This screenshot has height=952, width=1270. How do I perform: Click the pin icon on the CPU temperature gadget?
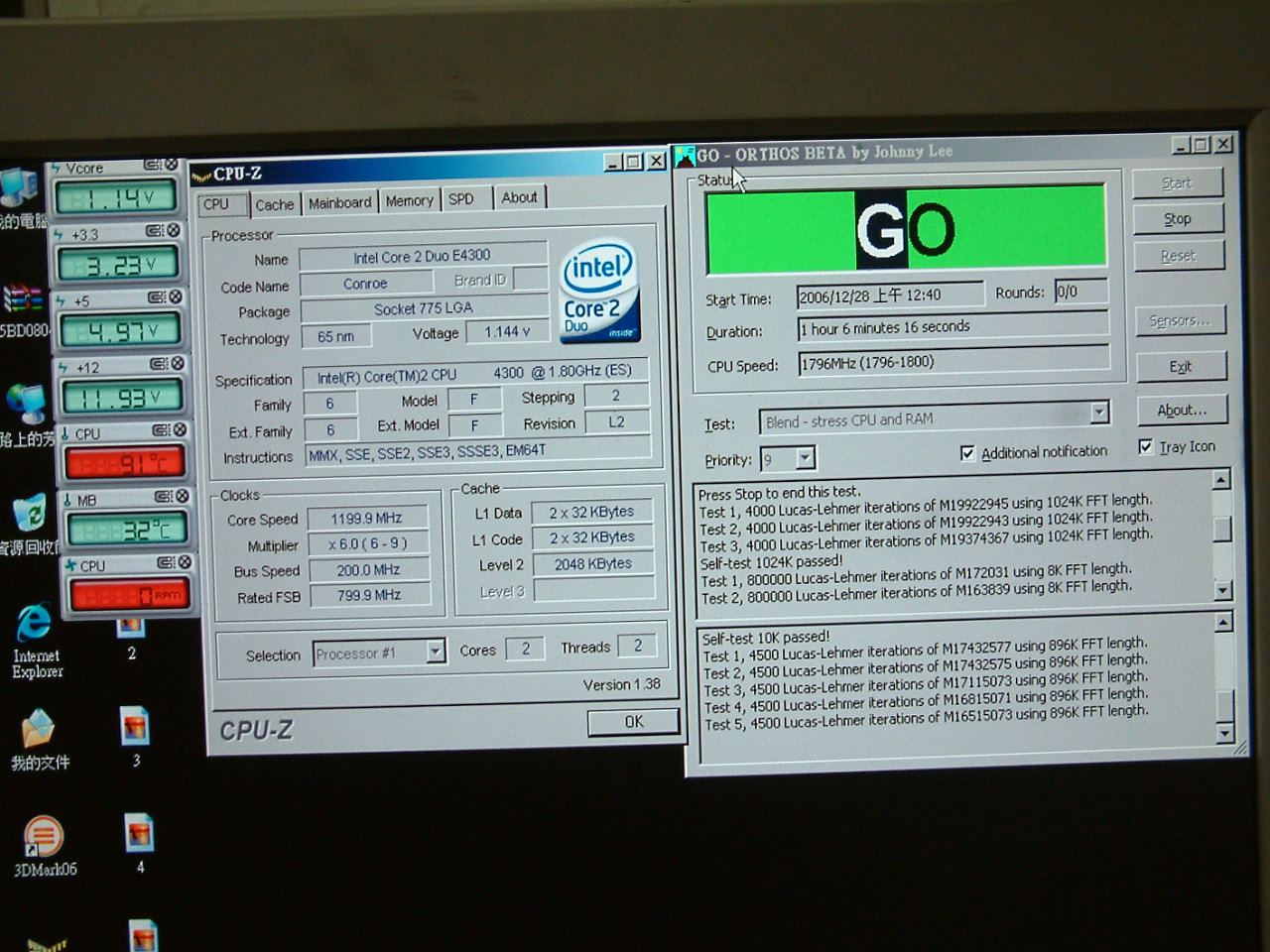coord(161,430)
